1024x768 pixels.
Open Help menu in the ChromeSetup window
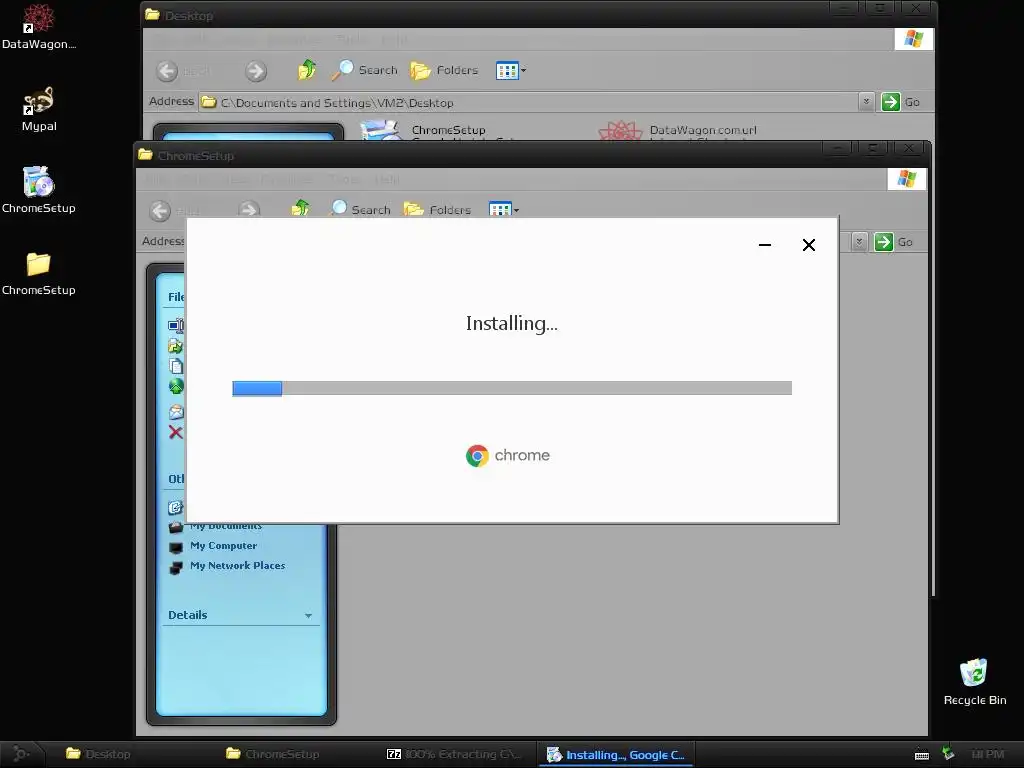click(x=387, y=179)
